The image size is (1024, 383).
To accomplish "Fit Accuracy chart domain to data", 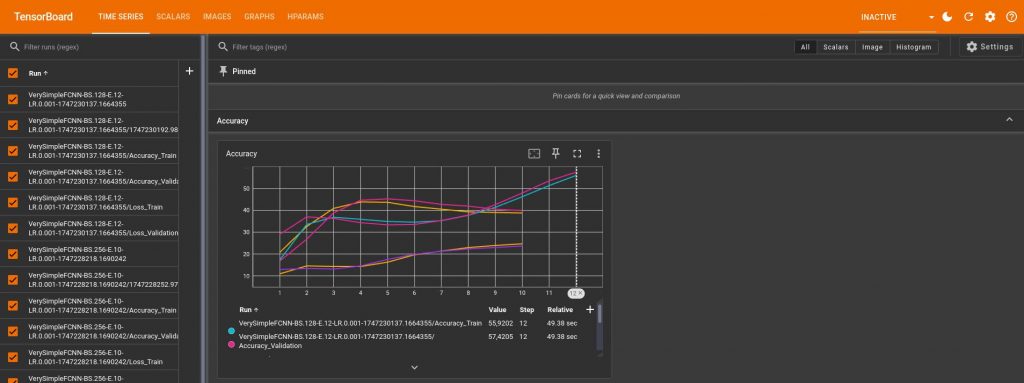I will coord(534,154).
